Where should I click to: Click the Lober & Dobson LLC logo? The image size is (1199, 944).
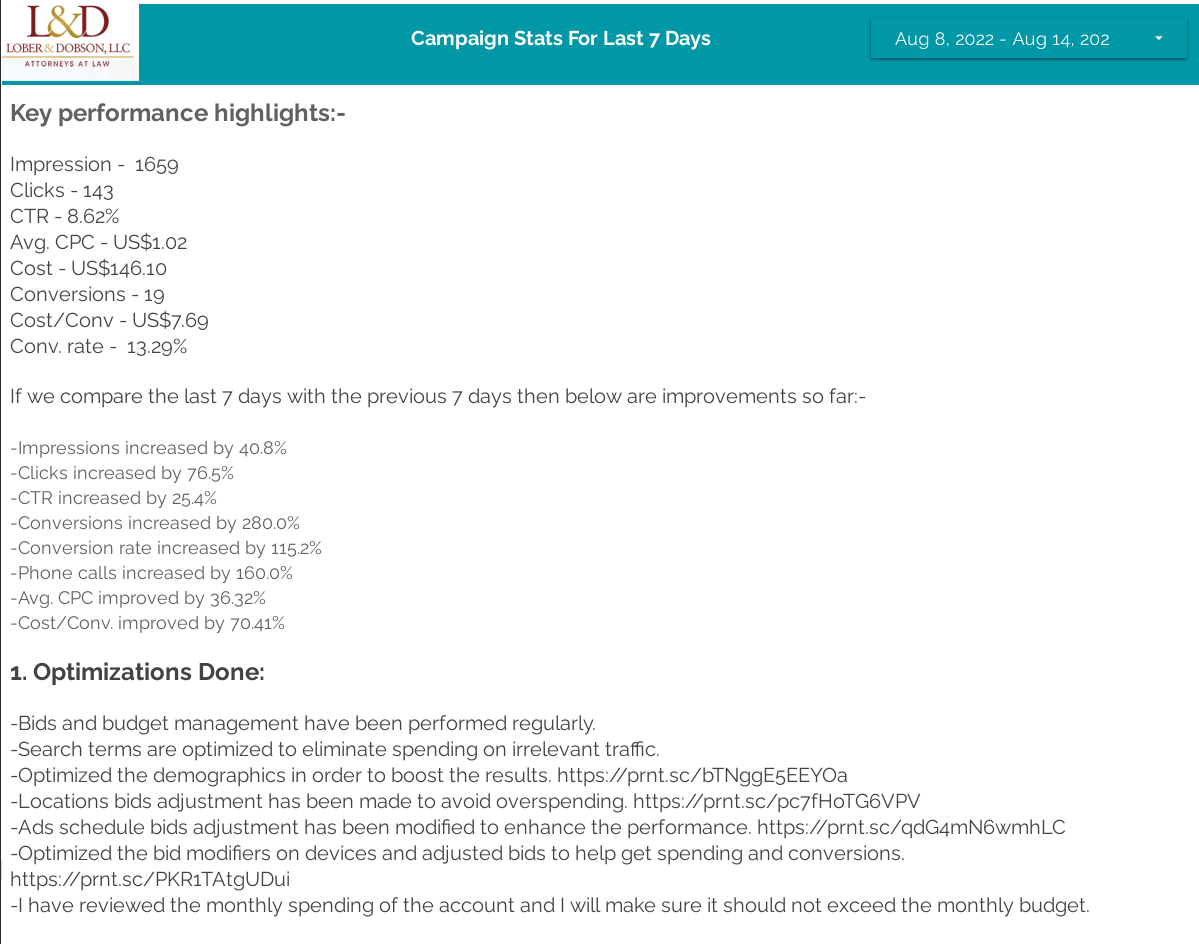tap(70, 41)
